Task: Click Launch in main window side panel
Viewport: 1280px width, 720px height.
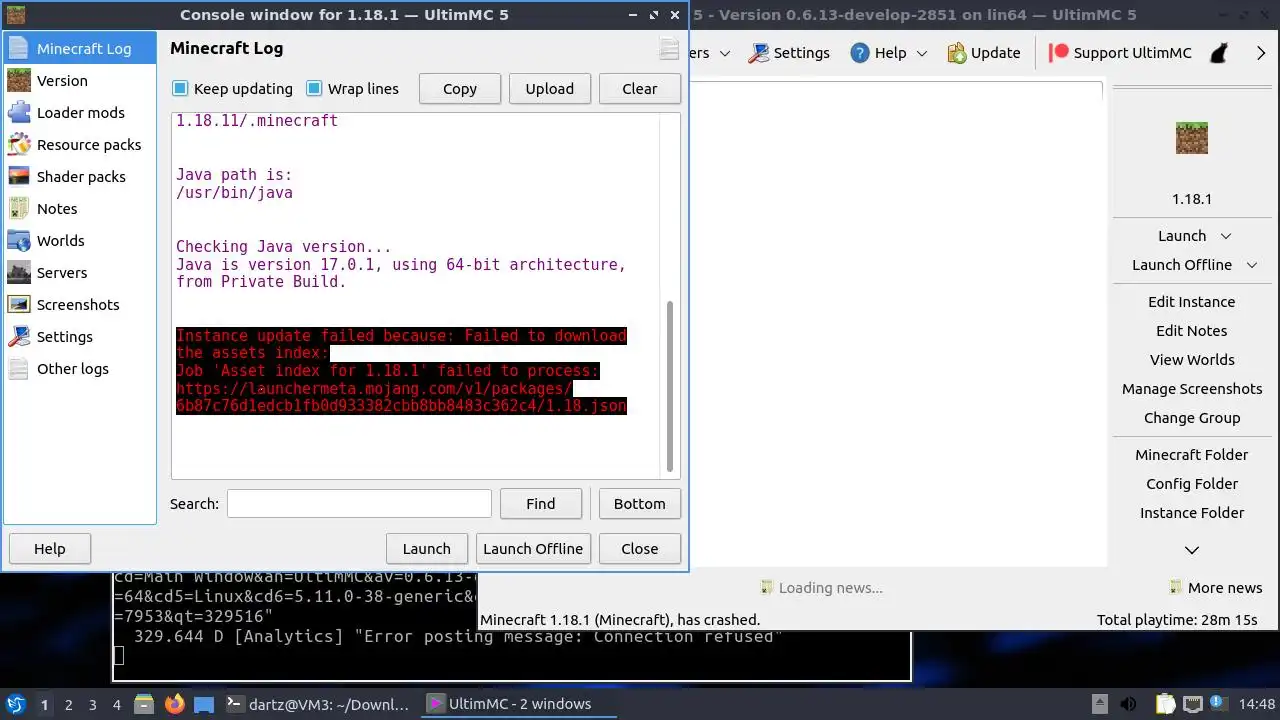Action: point(1182,236)
